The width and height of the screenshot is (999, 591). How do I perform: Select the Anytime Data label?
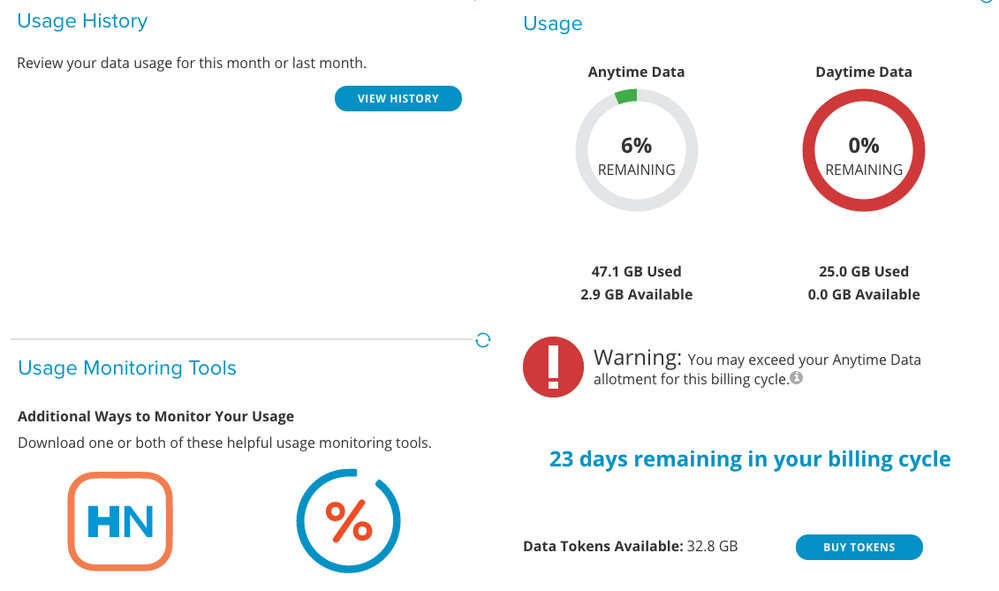[636, 72]
